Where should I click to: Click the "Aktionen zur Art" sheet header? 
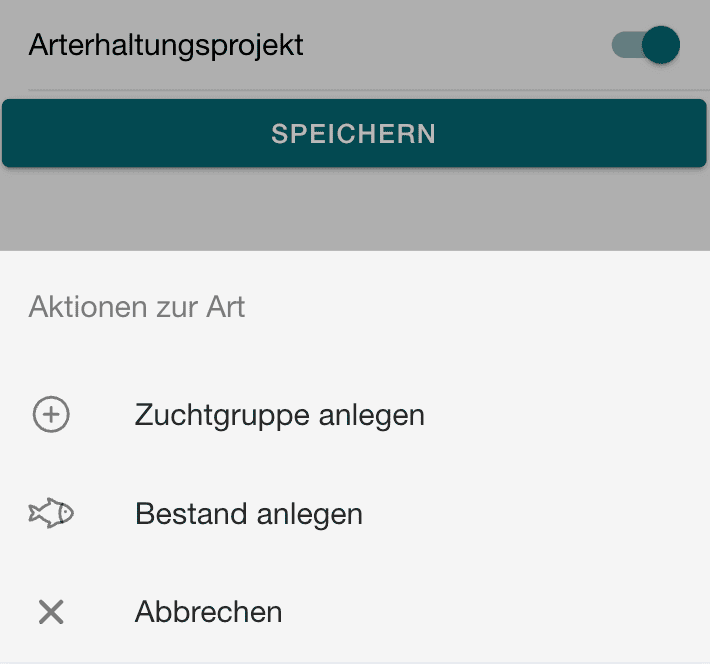(137, 306)
